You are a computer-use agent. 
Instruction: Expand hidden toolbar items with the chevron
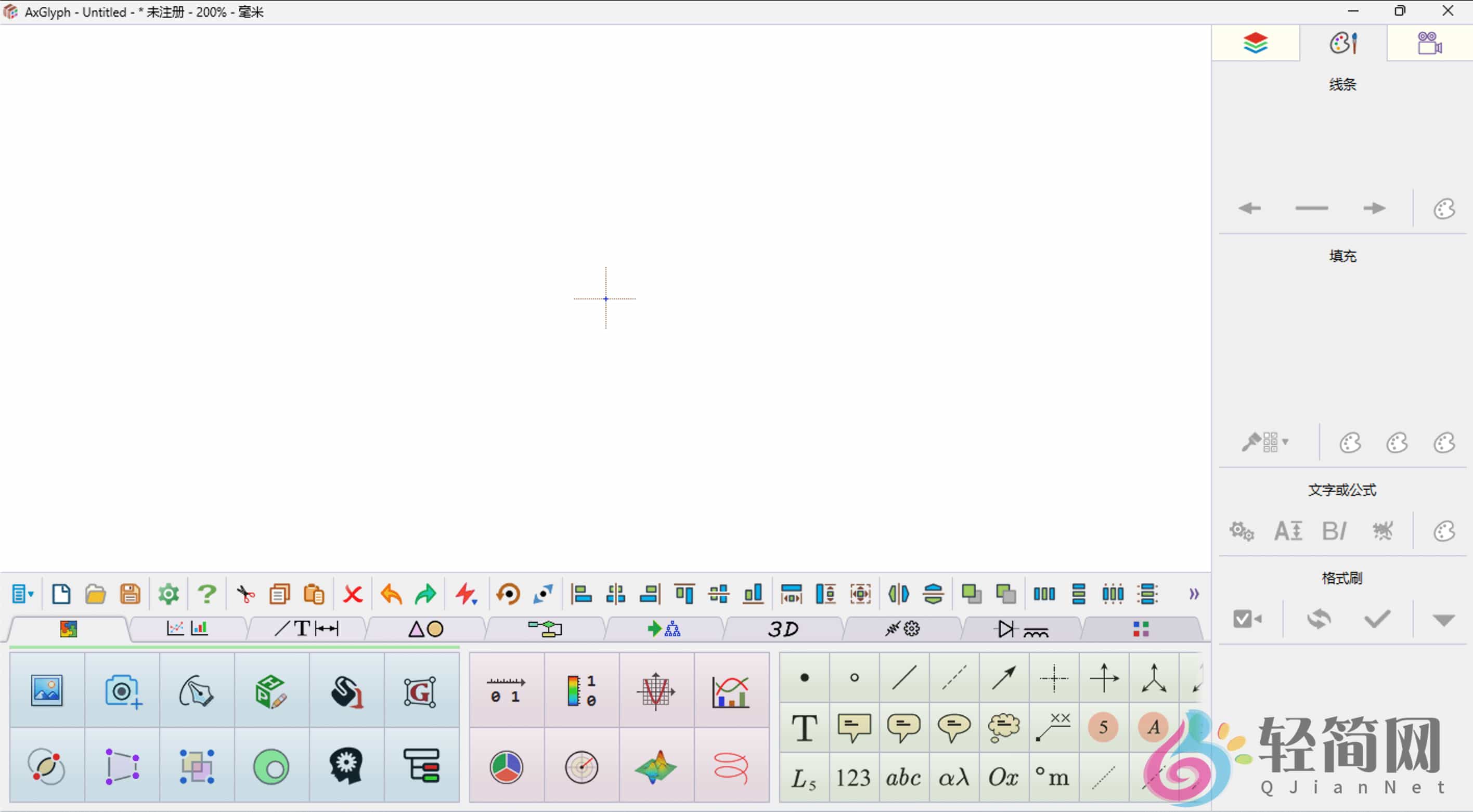[1193, 594]
